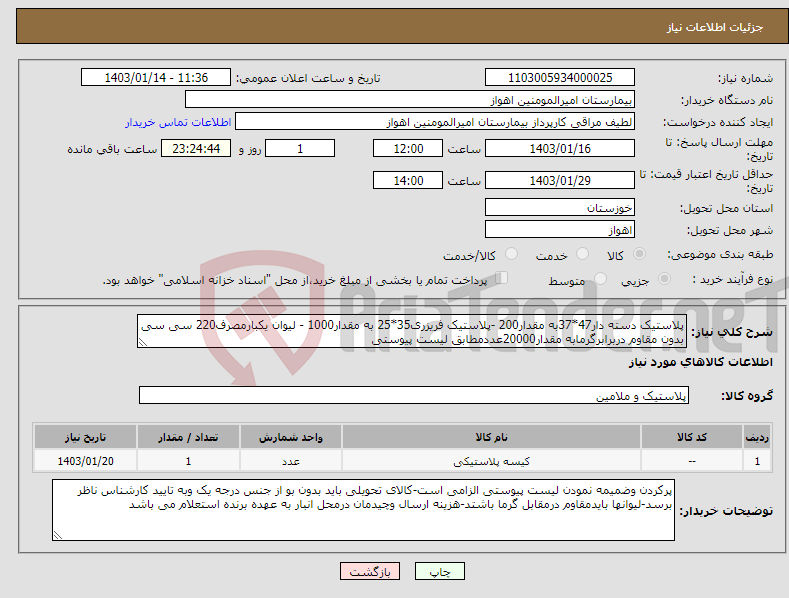Click the طبقه بندی موضوعی label
The height and width of the screenshot is (598, 789).
720,254
